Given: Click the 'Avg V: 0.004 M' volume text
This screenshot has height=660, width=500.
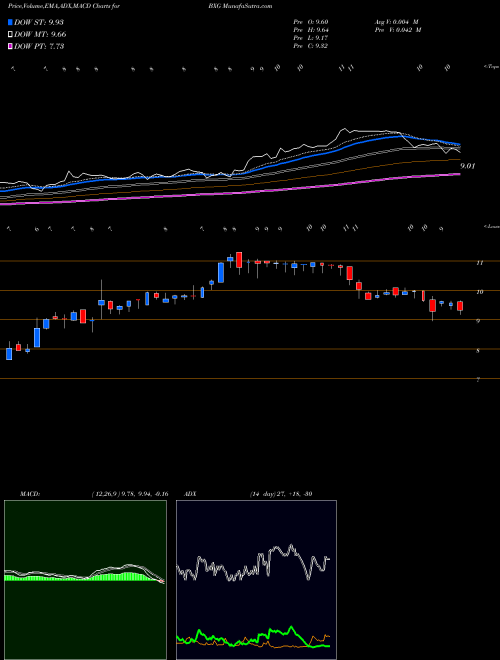Looking at the screenshot, I should pyautogui.click(x=397, y=22).
